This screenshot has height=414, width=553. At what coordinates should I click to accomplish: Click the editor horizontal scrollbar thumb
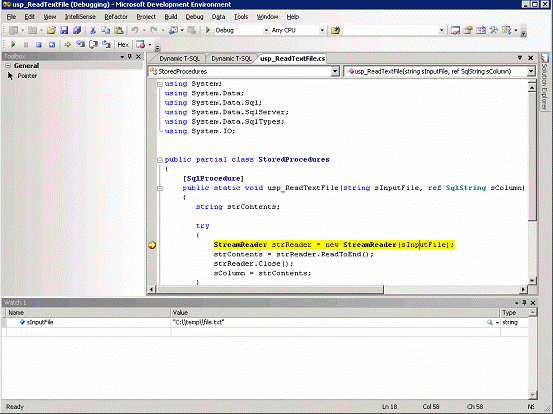tap(269, 290)
